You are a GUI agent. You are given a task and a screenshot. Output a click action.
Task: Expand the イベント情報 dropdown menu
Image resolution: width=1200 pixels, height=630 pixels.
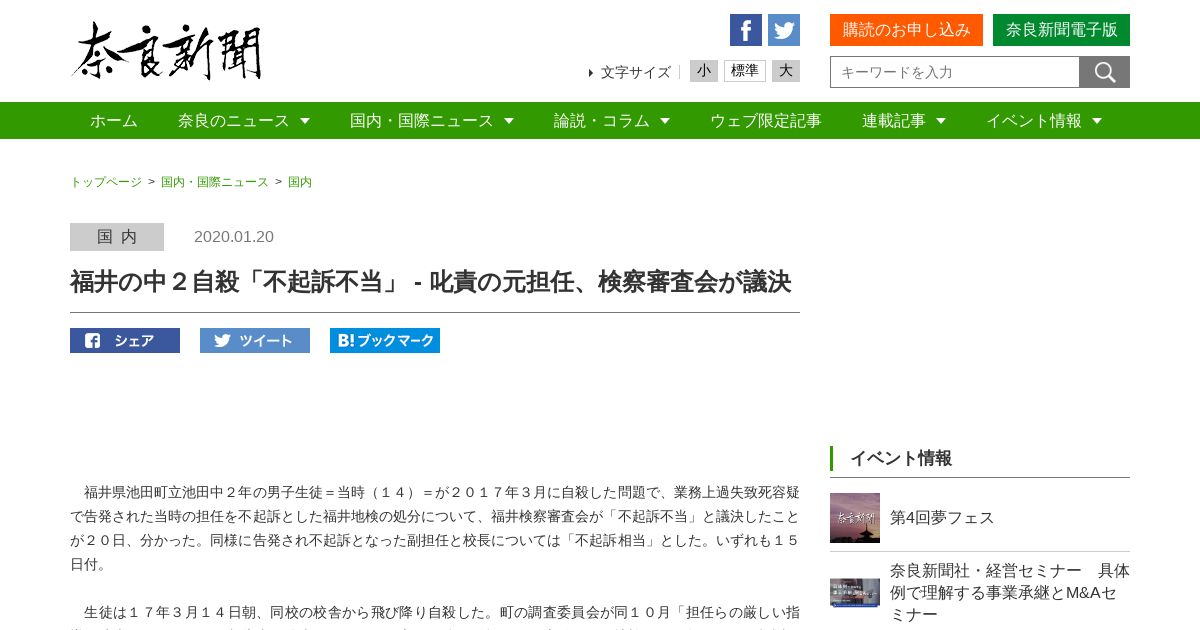tap(1044, 120)
